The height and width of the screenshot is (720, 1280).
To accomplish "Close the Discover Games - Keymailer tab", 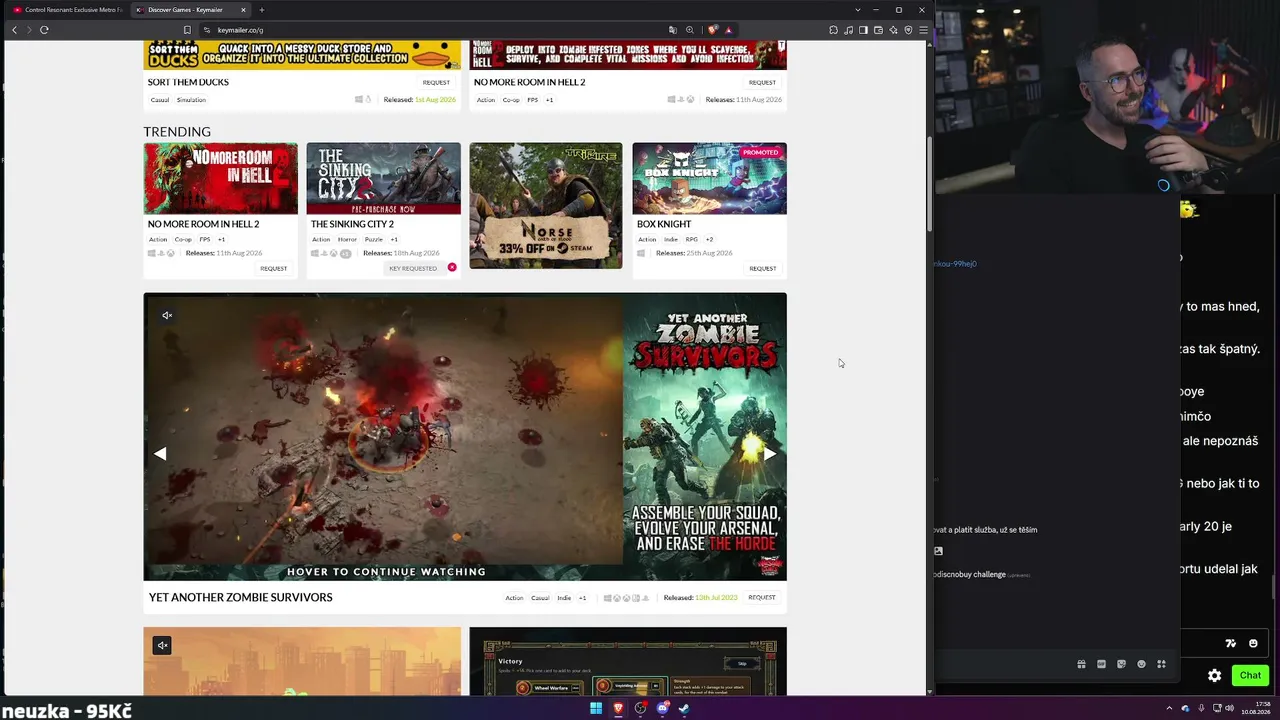I will (243, 10).
